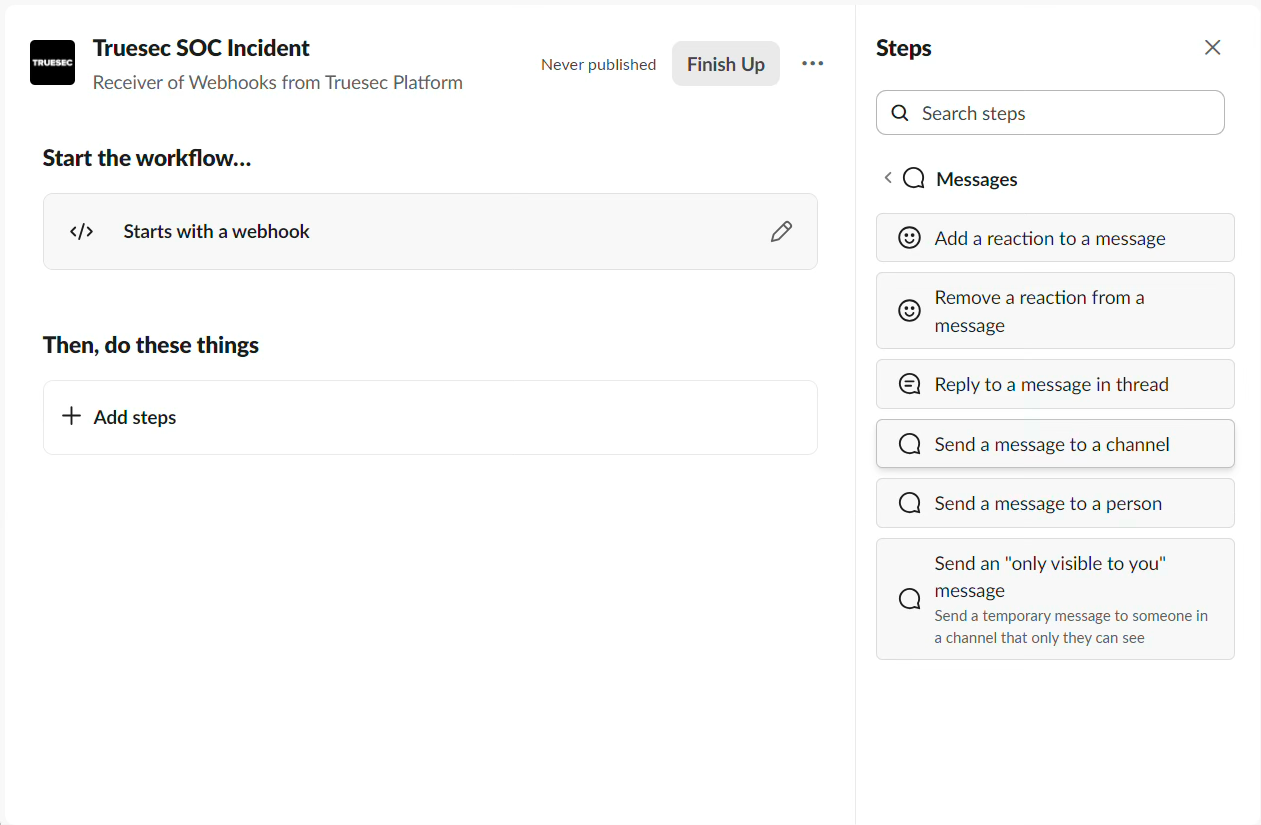Close the Steps panel
The width and height of the screenshot is (1261, 825).
(1212, 48)
